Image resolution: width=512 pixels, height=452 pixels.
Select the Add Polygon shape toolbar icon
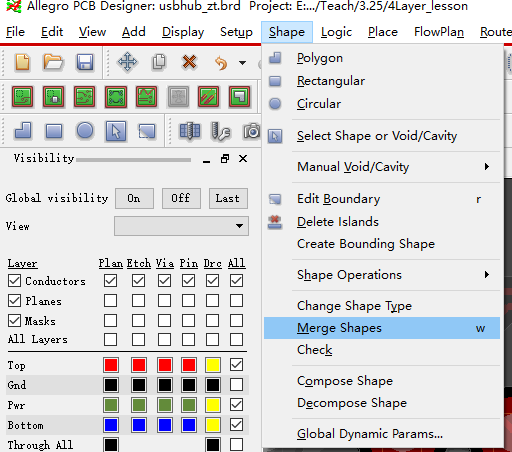23,131
